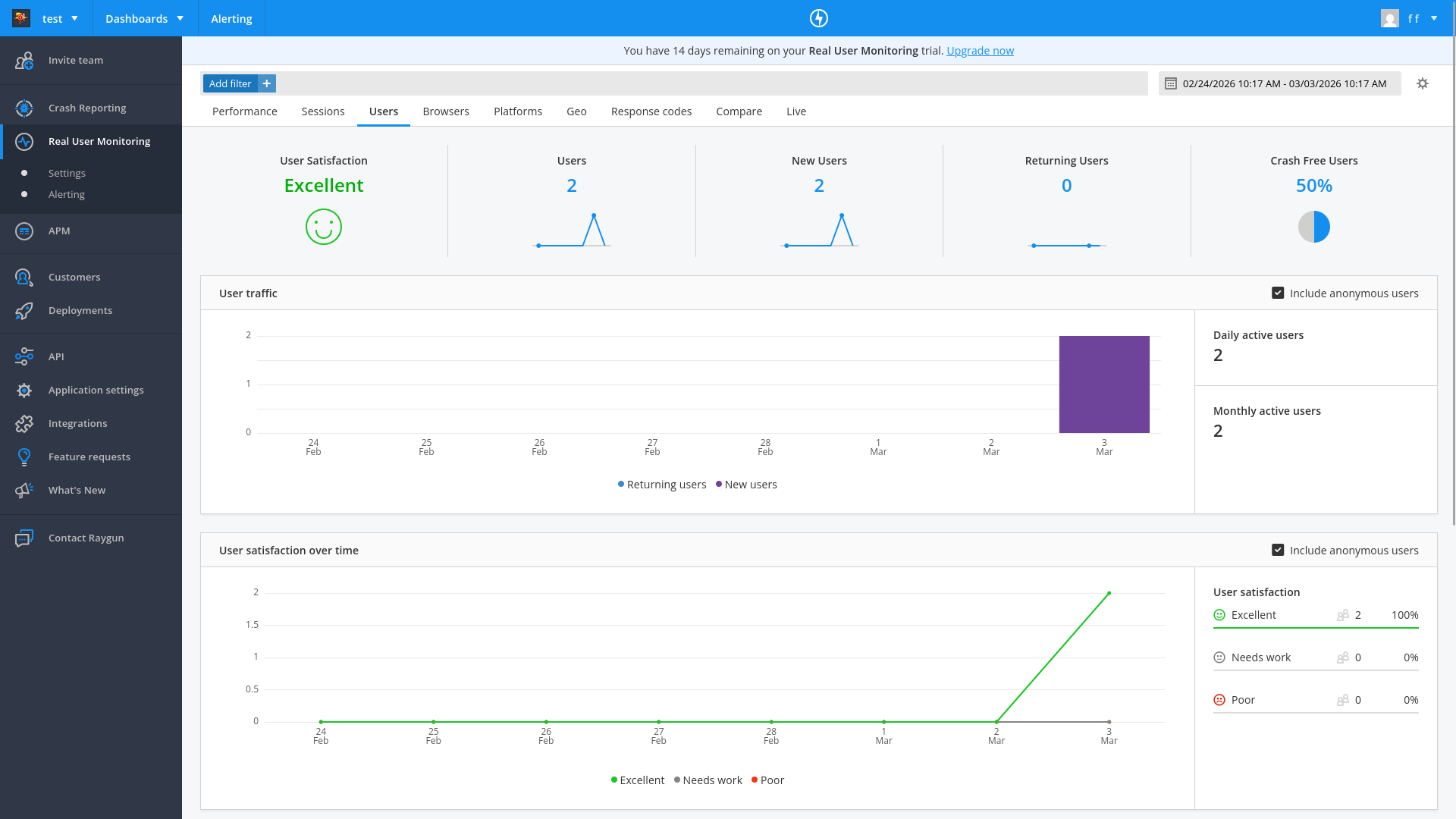
Task: Open APM via its sidebar icon
Action: click(x=24, y=231)
